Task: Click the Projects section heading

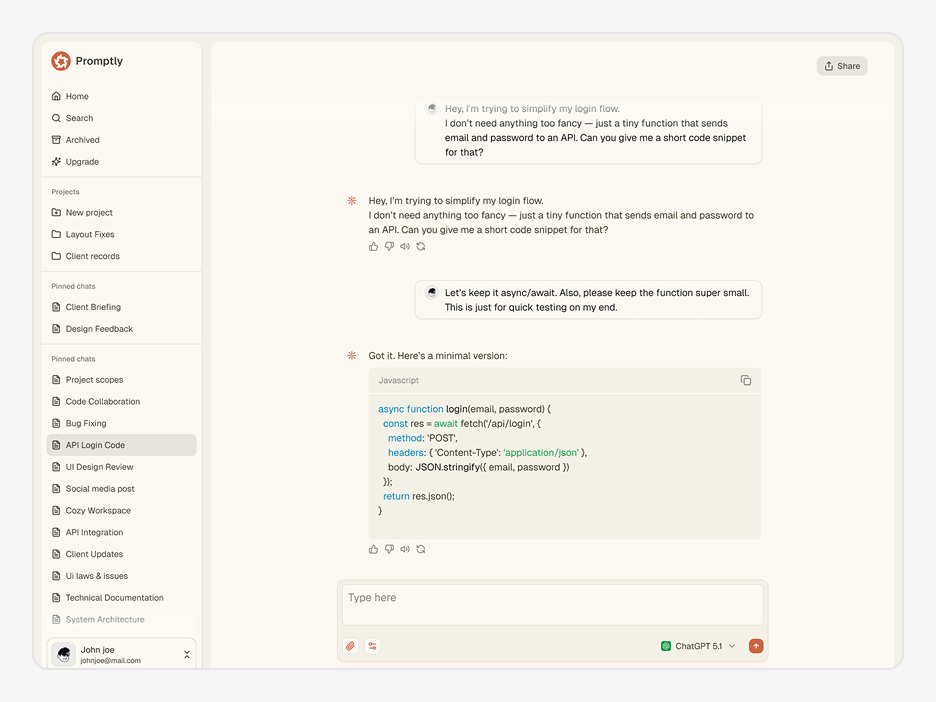Action: (x=65, y=192)
